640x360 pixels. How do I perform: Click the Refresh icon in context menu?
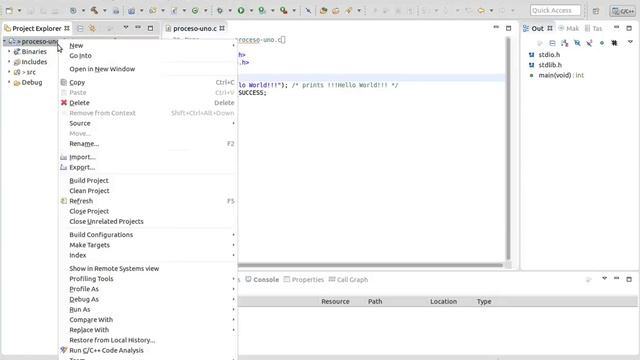pos(64,201)
